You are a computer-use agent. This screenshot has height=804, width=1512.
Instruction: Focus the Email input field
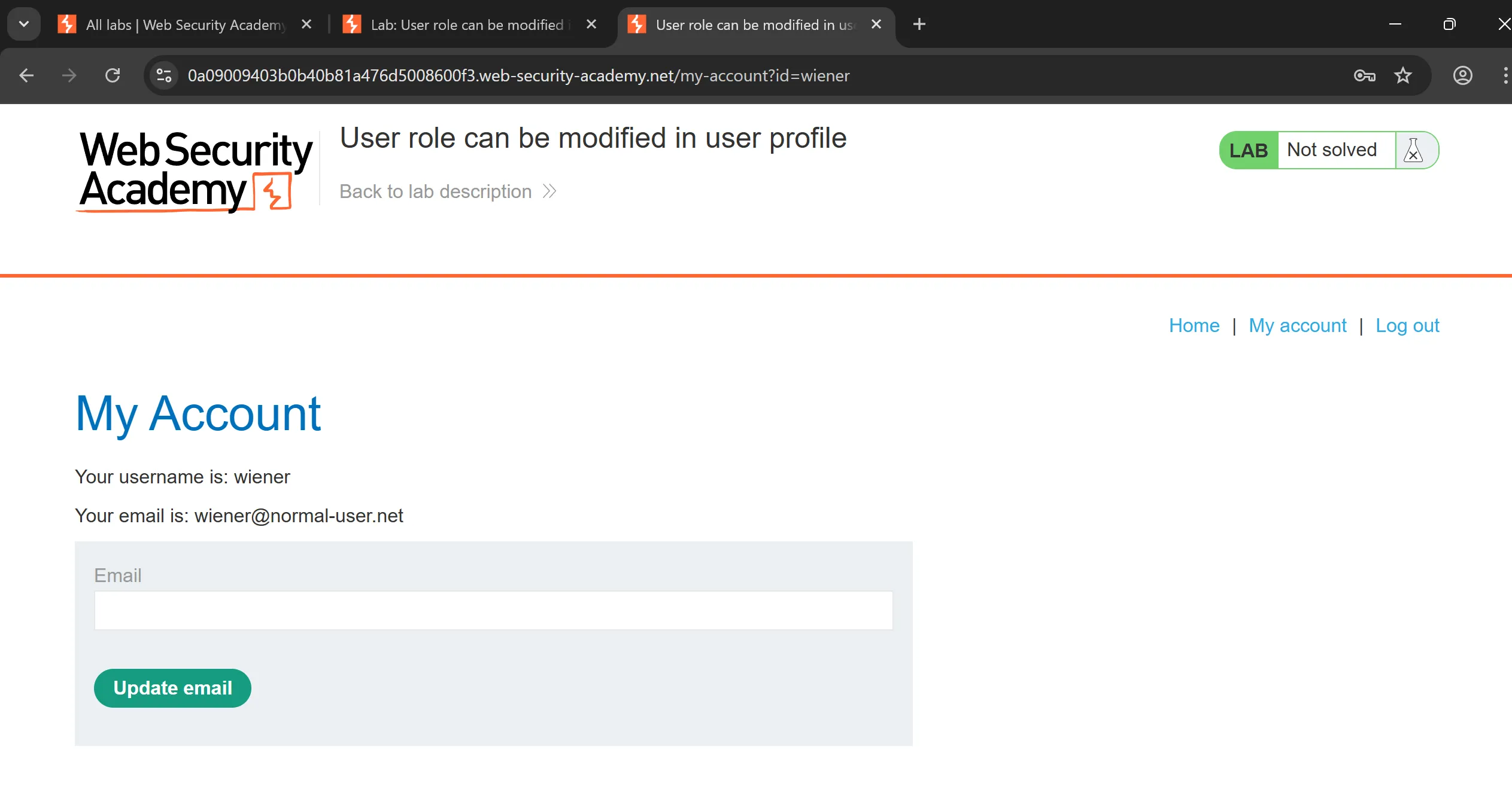coord(493,610)
